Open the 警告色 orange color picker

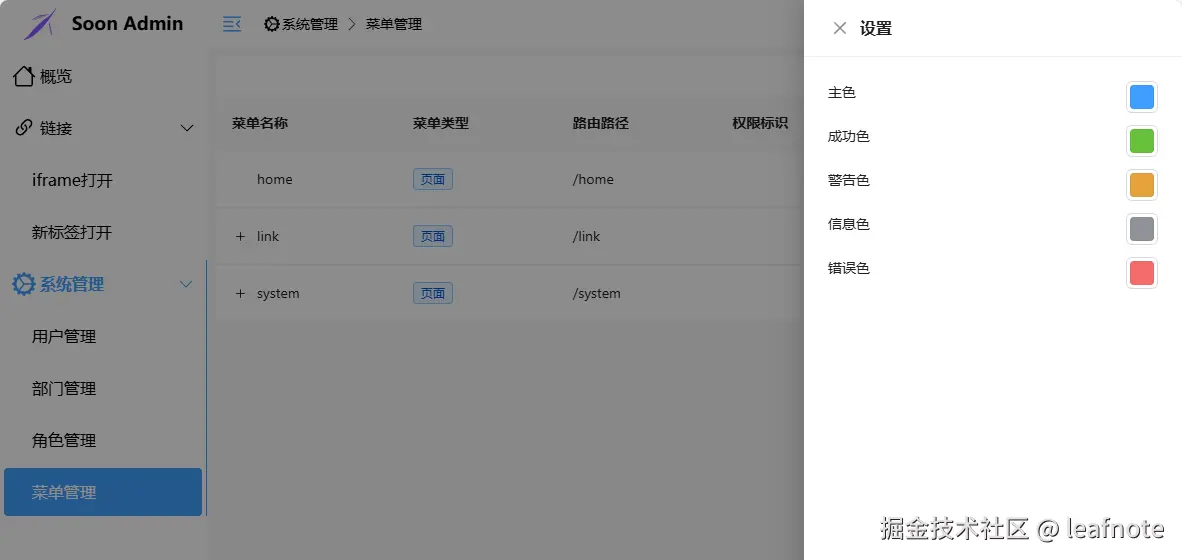(1141, 185)
